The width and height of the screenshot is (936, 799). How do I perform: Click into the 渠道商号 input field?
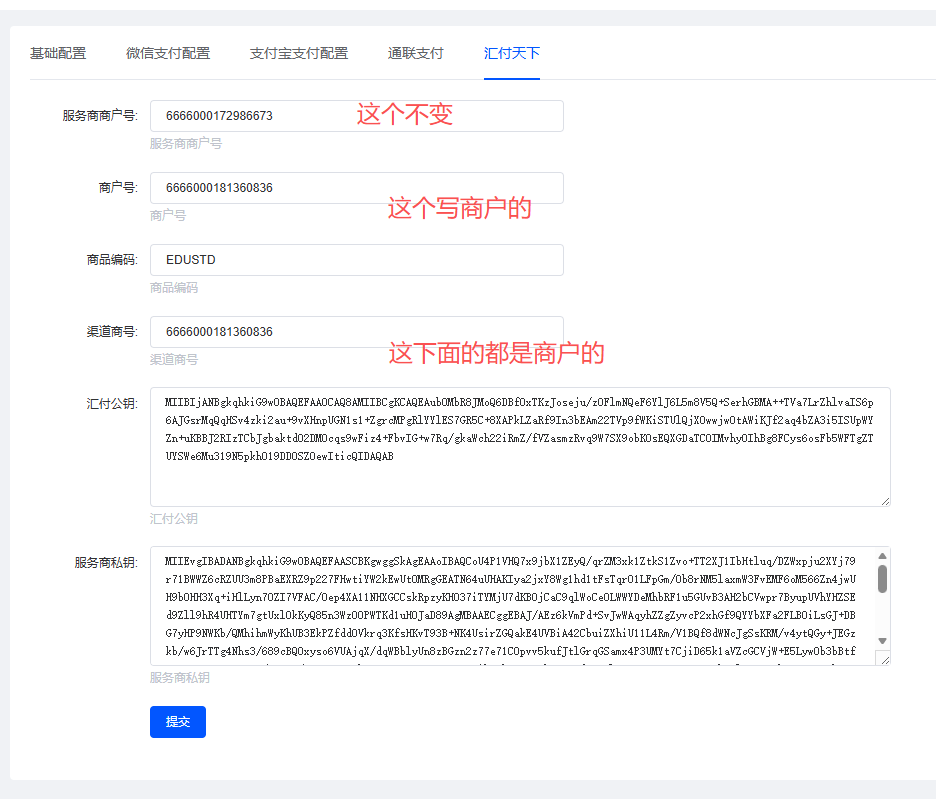coord(356,332)
